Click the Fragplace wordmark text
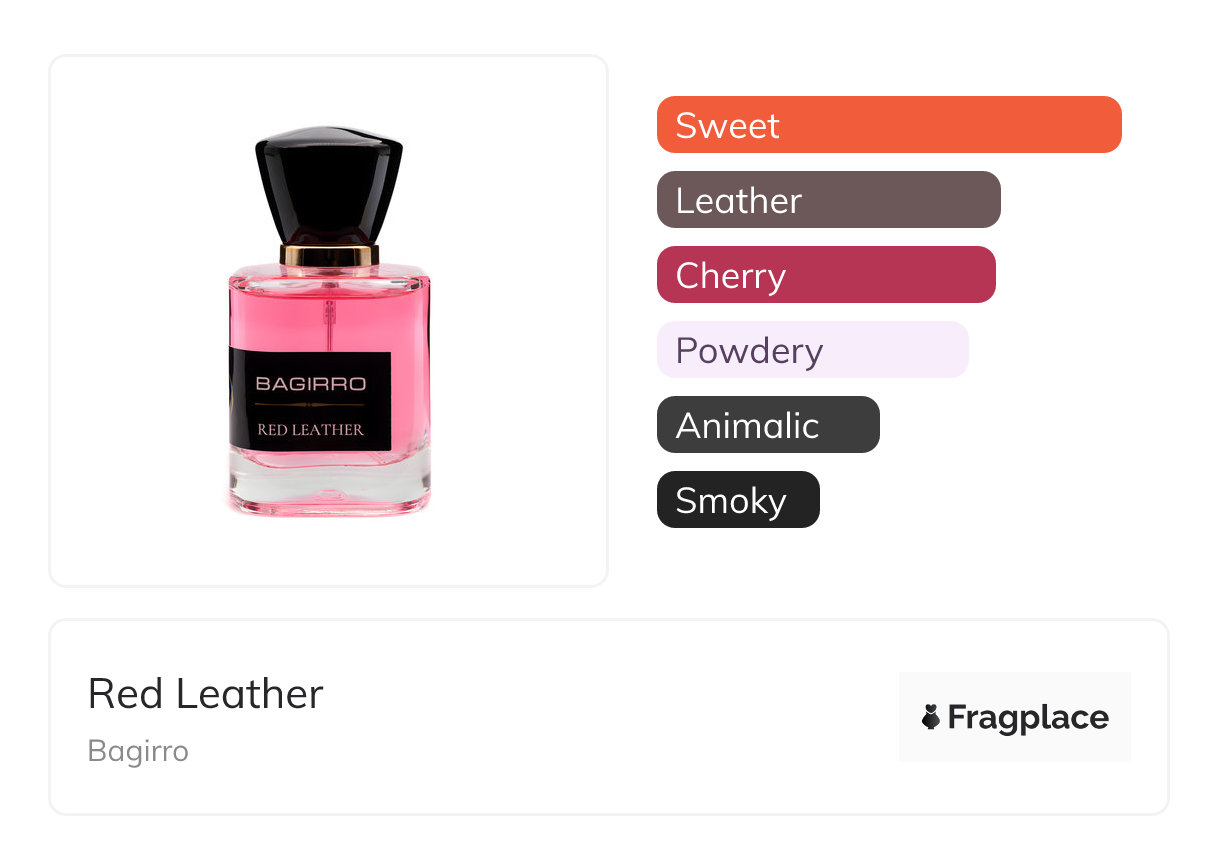 point(1028,718)
